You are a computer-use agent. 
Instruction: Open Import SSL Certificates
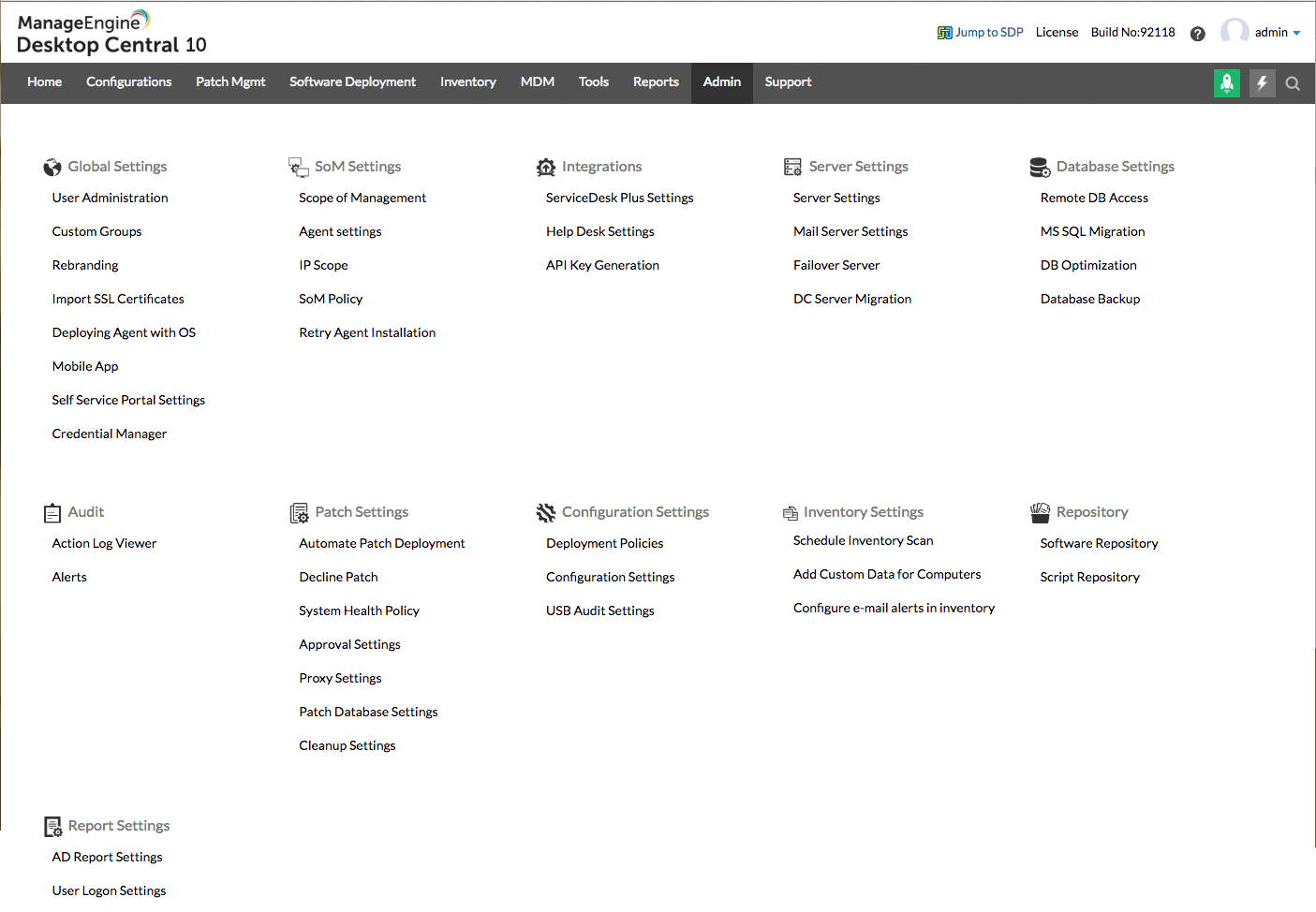click(x=118, y=300)
